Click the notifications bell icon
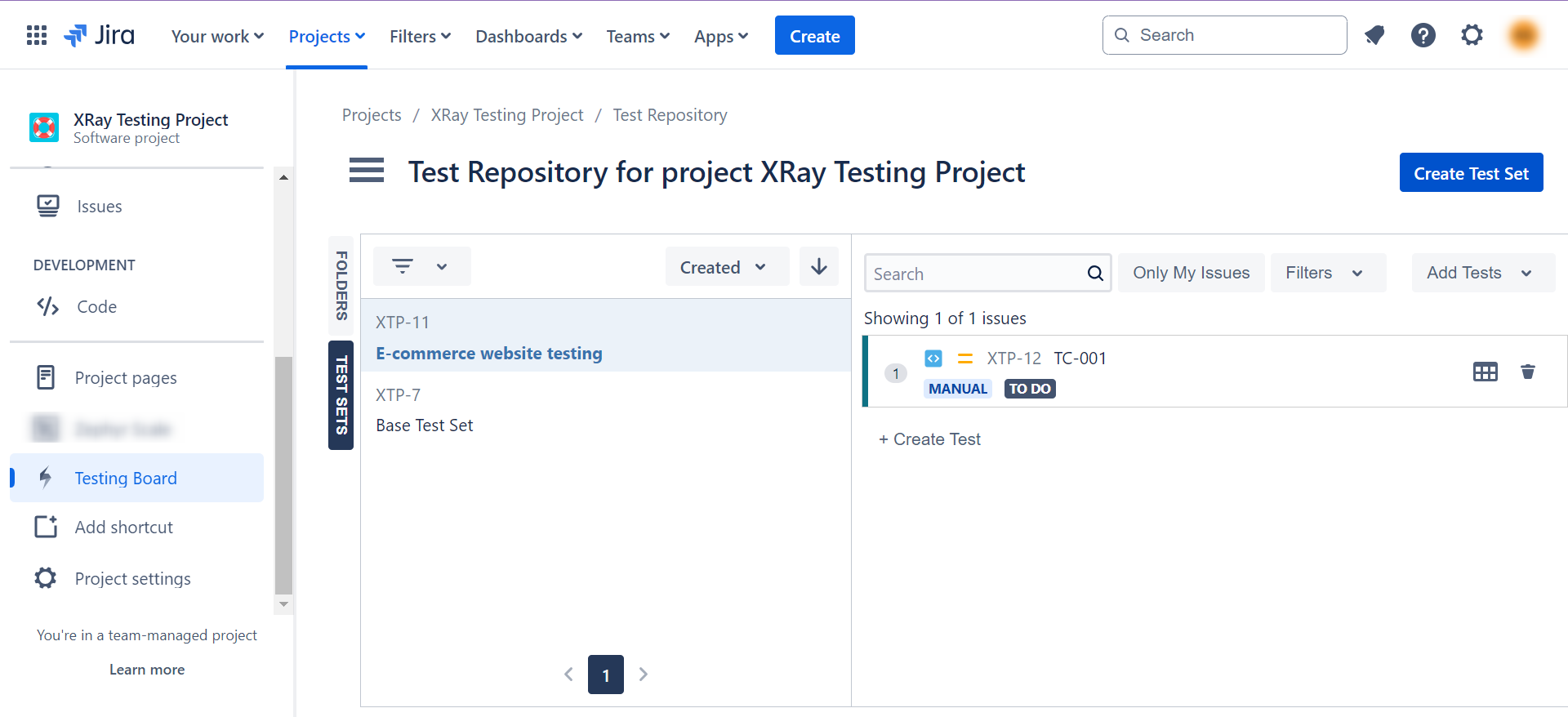Screen dimensions: 1568x717 click(x=1374, y=35)
